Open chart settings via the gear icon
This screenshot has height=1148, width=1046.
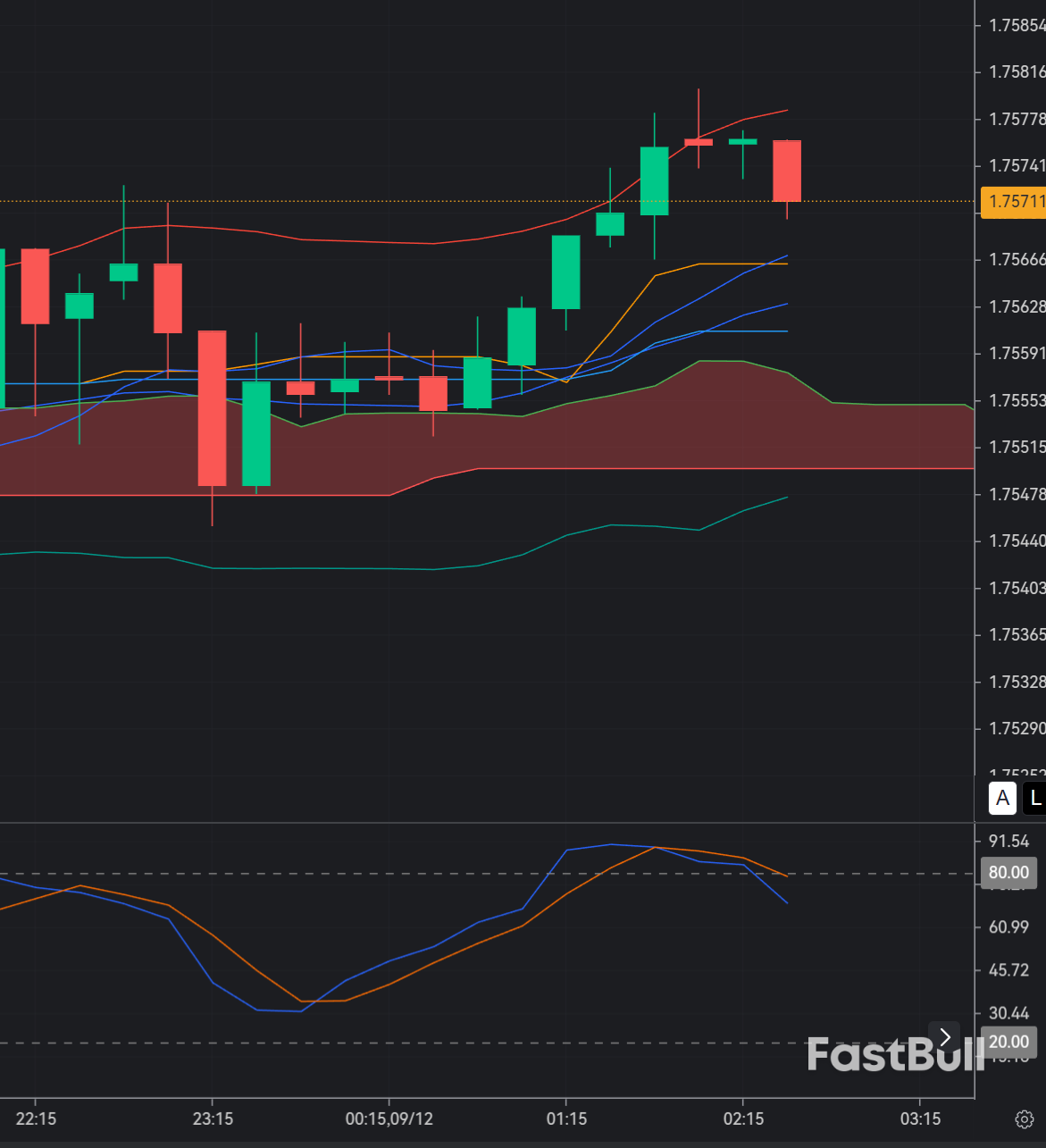(1025, 1118)
